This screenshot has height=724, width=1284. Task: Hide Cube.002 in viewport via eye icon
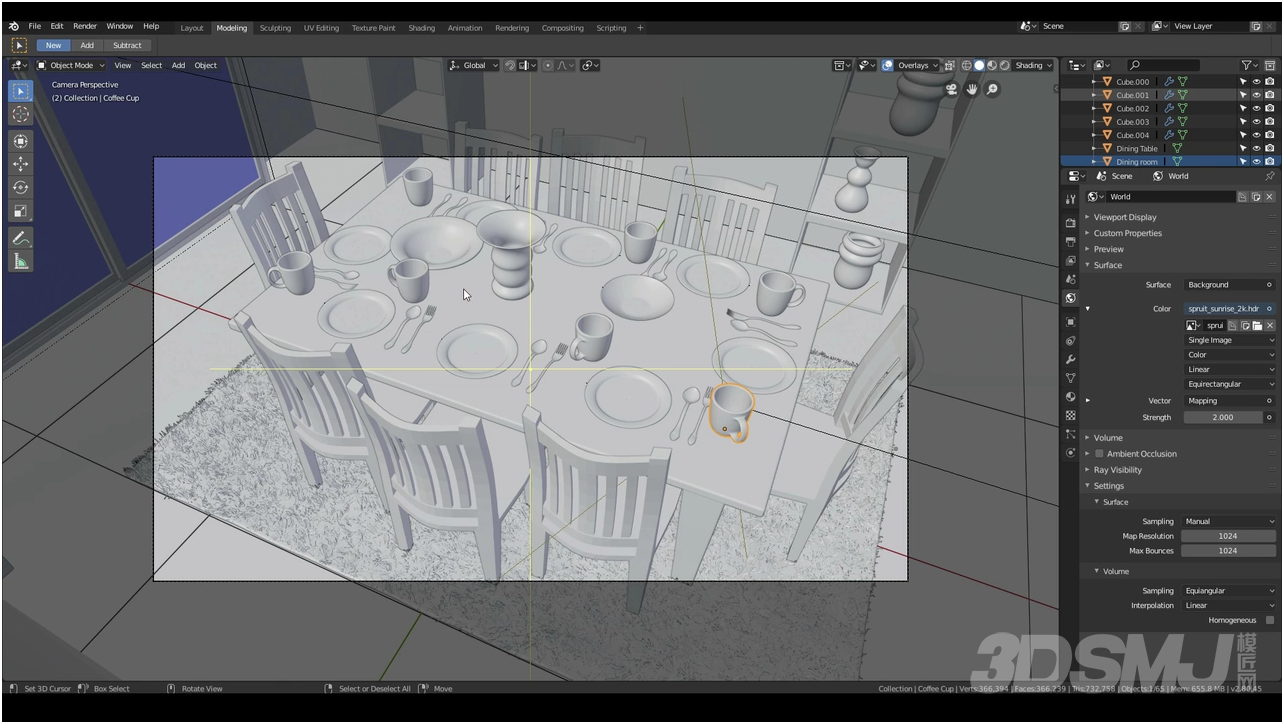[1256, 108]
